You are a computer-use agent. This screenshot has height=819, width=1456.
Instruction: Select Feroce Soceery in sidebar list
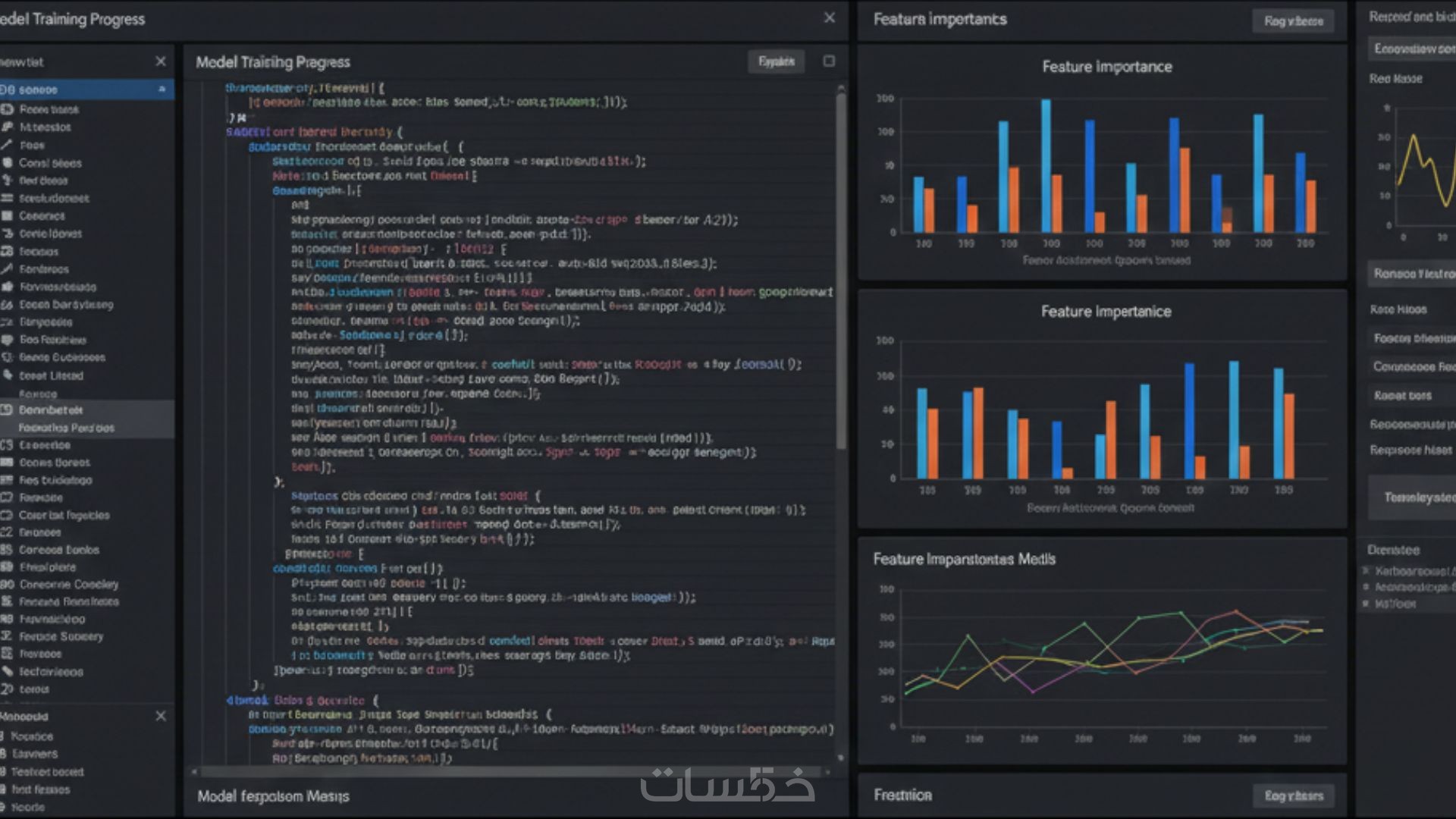click(61, 637)
